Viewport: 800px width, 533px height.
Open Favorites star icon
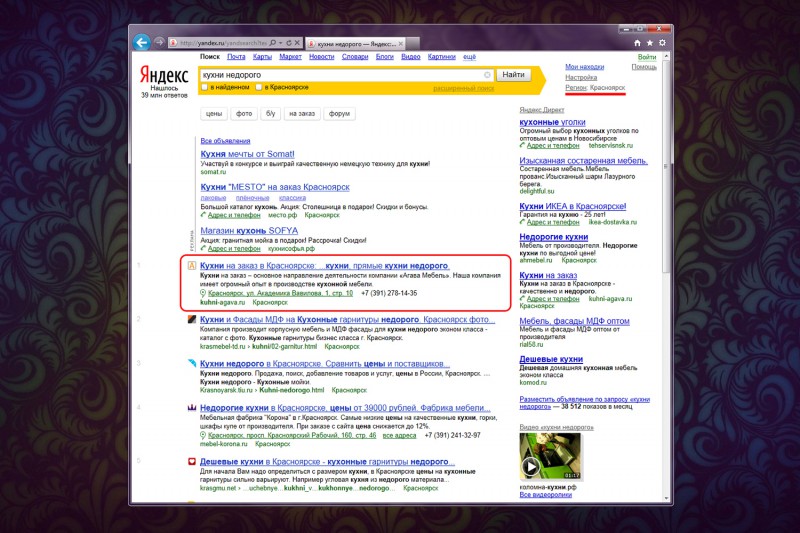[649, 43]
